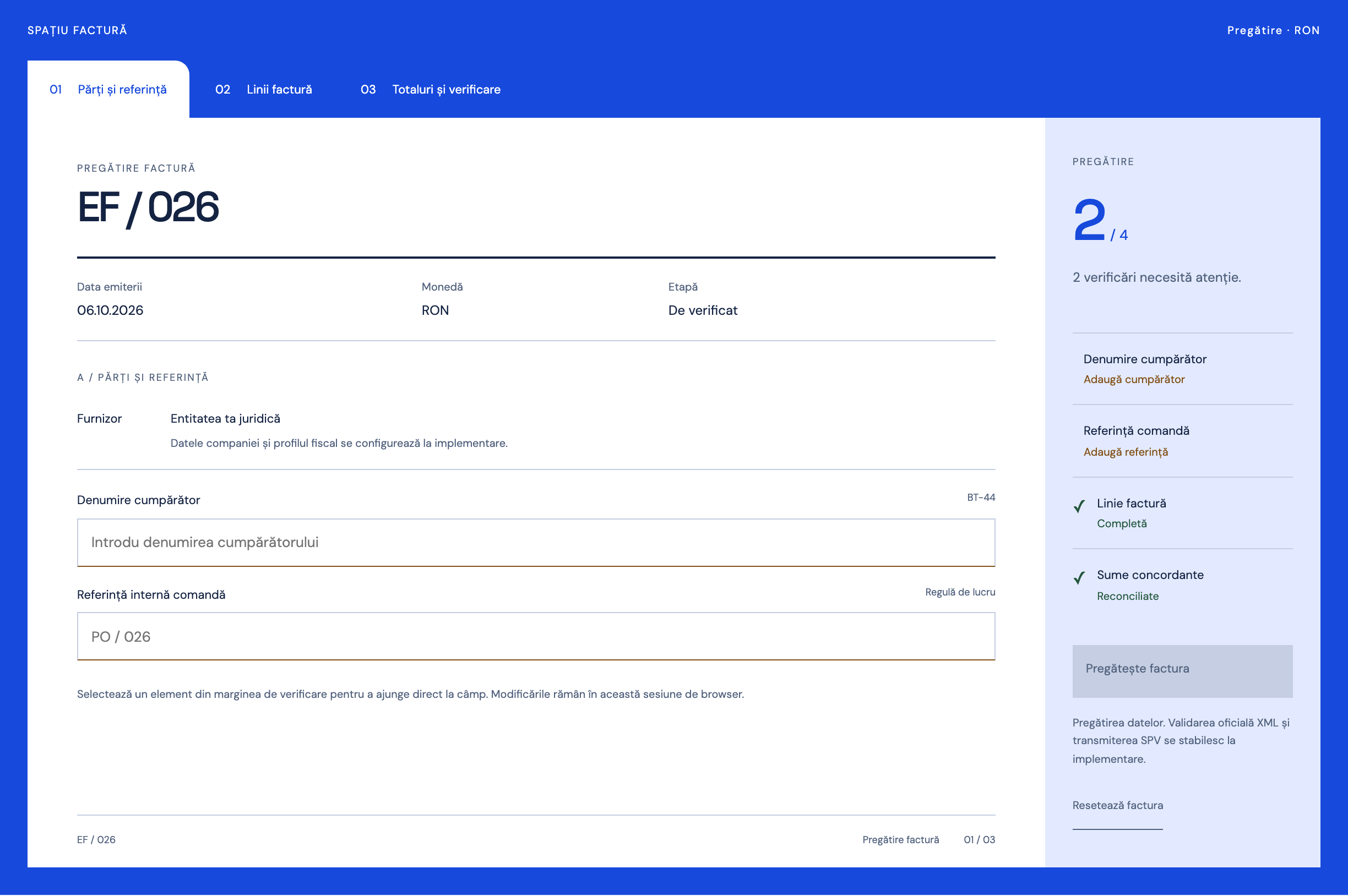This screenshot has height=896, width=1348.
Task: Click the checkmark beside Sume concordante
Action: [1079, 578]
